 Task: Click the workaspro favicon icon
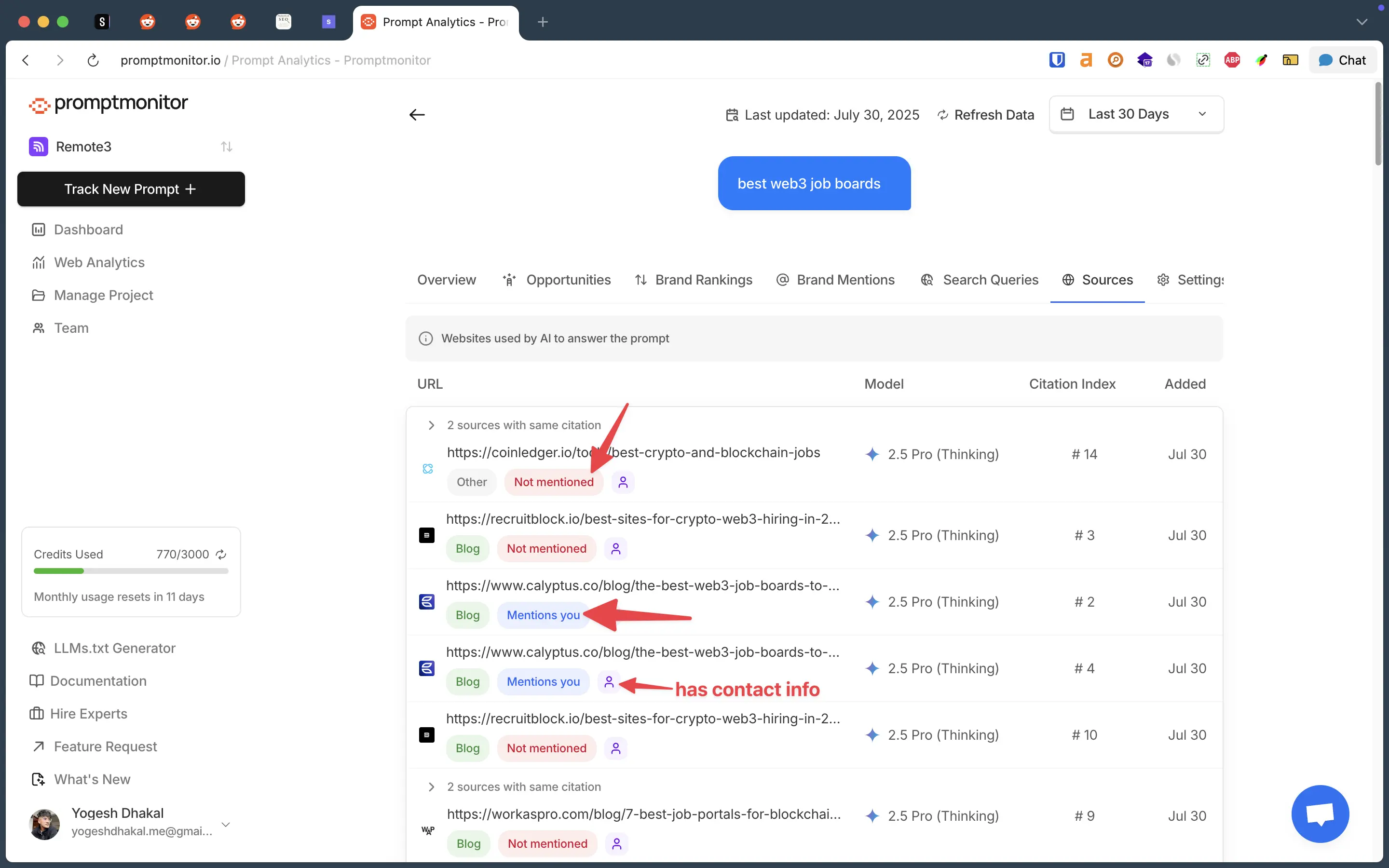click(428, 830)
